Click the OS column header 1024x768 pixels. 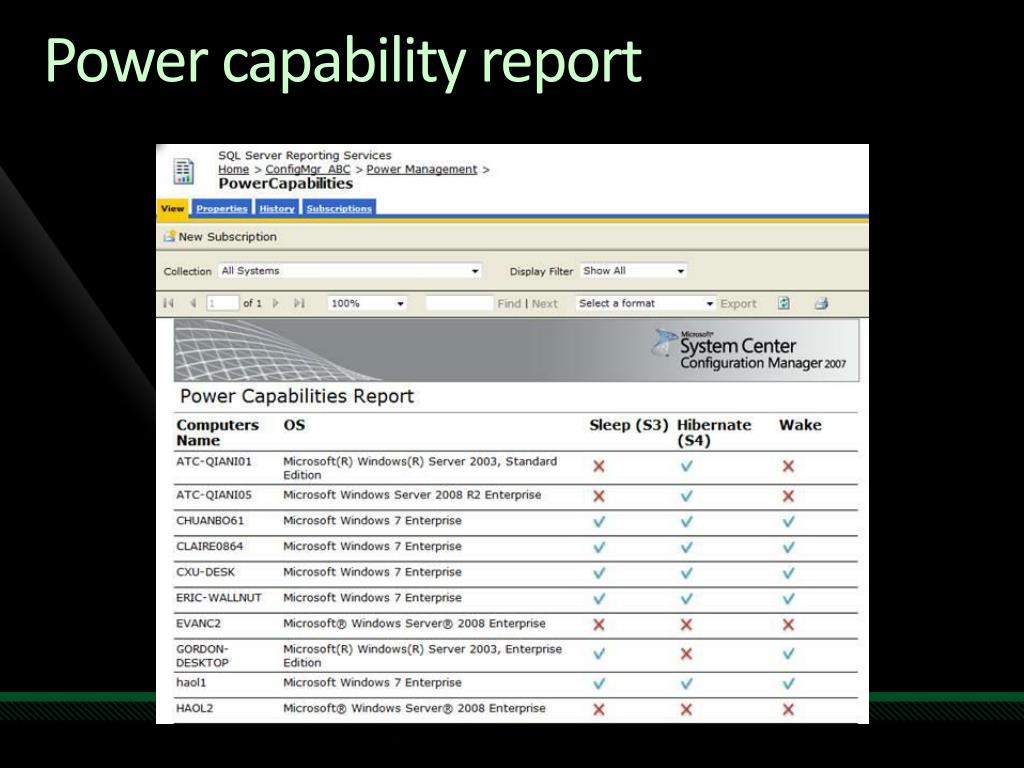(x=294, y=425)
